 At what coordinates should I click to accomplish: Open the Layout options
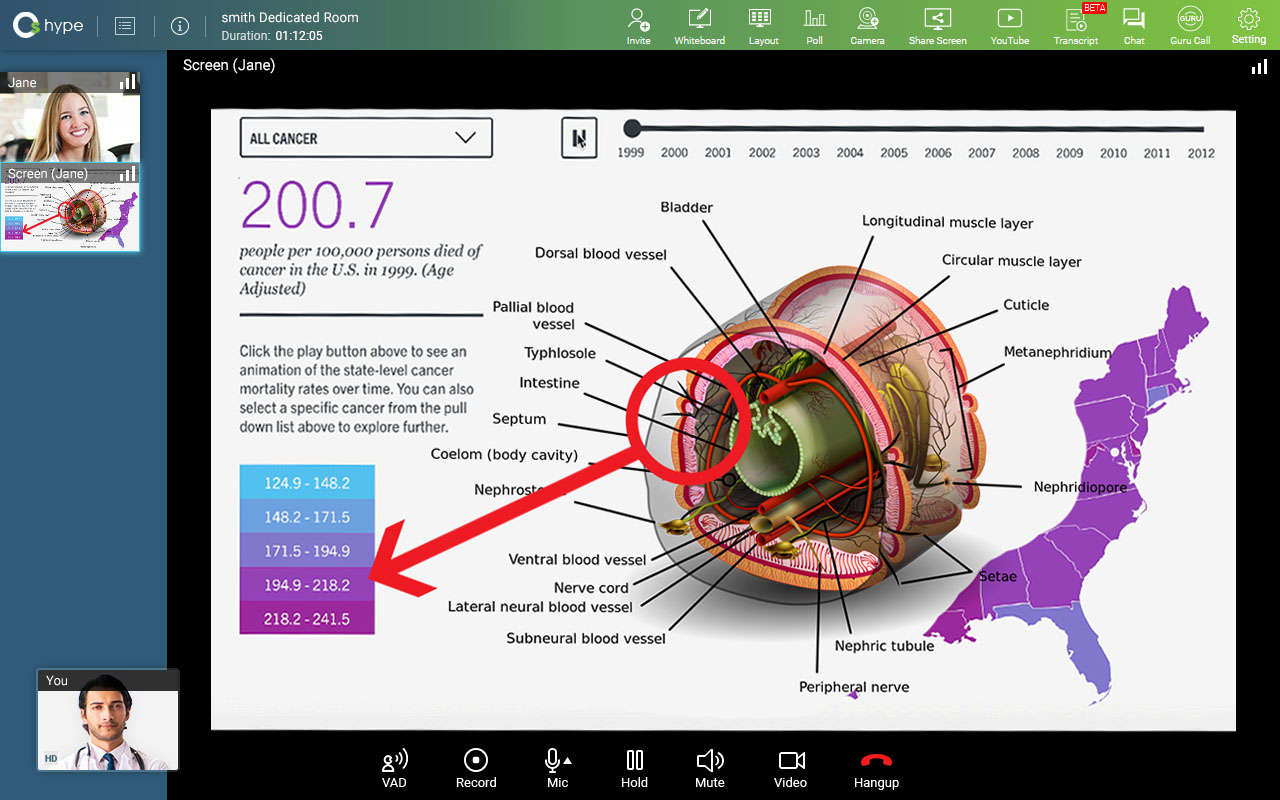[763, 26]
